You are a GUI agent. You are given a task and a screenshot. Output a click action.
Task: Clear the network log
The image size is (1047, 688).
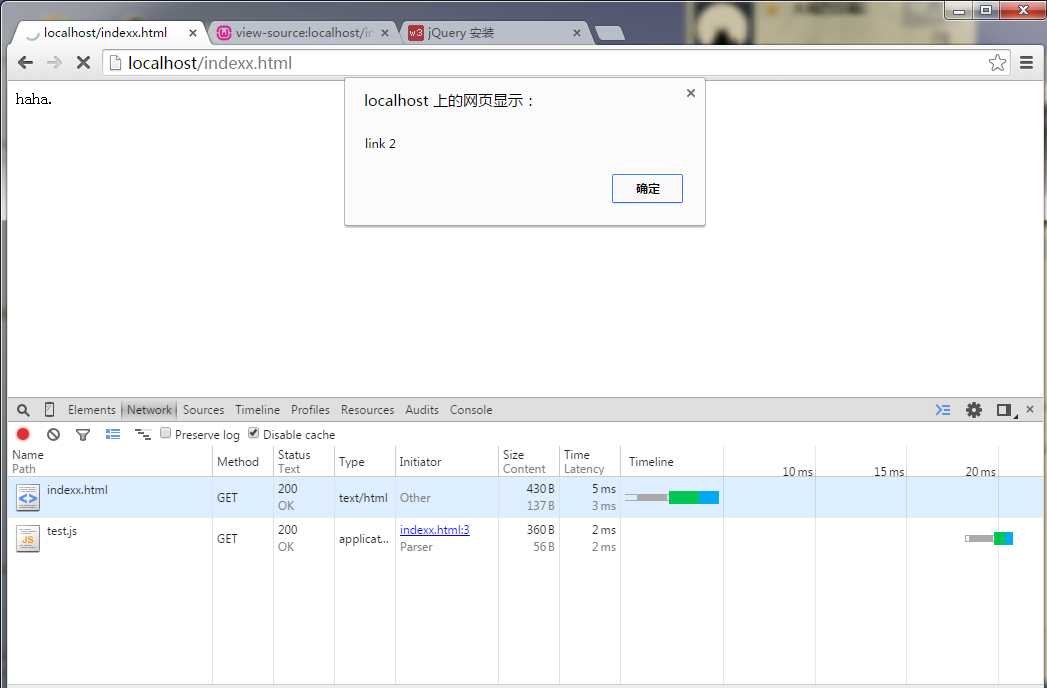53,434
